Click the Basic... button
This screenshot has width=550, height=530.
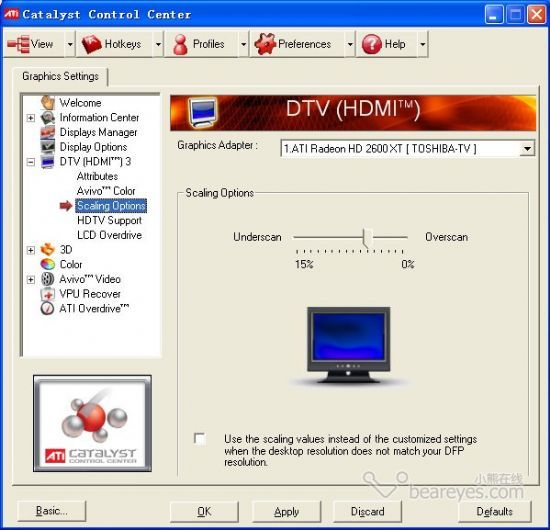click(x=52, y=511)
